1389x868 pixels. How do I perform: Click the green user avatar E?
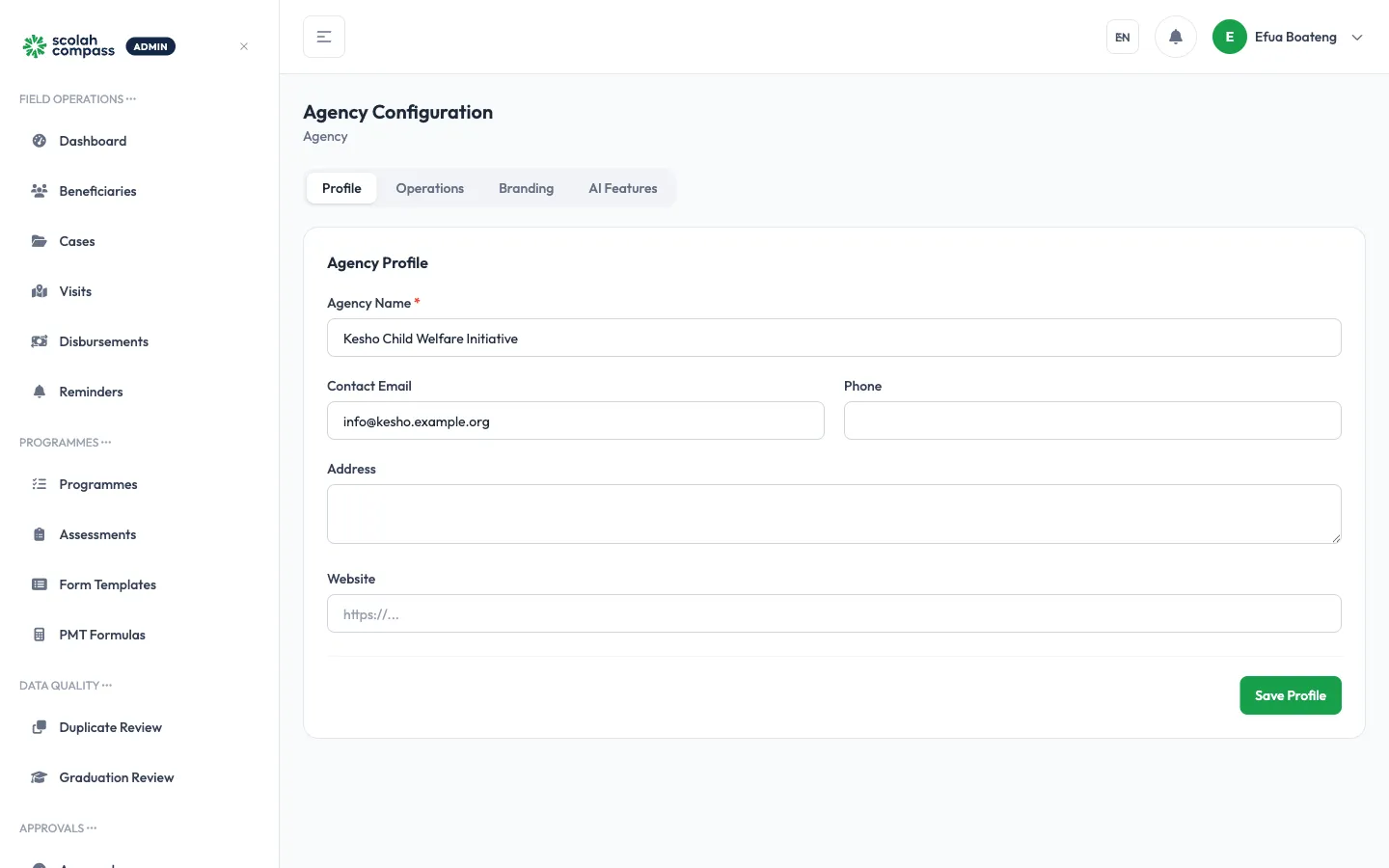click(x=1230, y=37)
